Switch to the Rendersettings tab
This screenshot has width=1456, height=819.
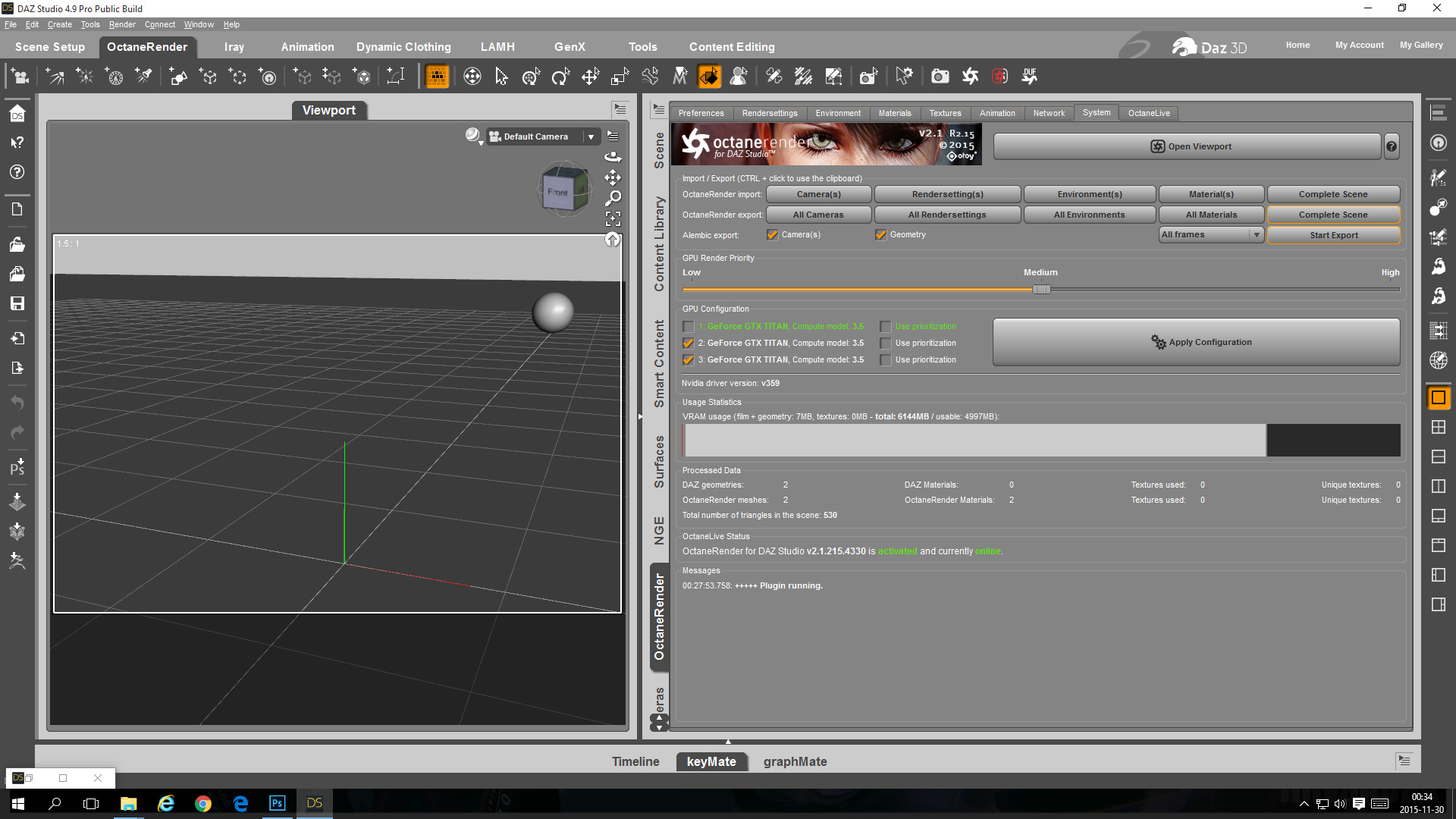(x=769, y=113)
